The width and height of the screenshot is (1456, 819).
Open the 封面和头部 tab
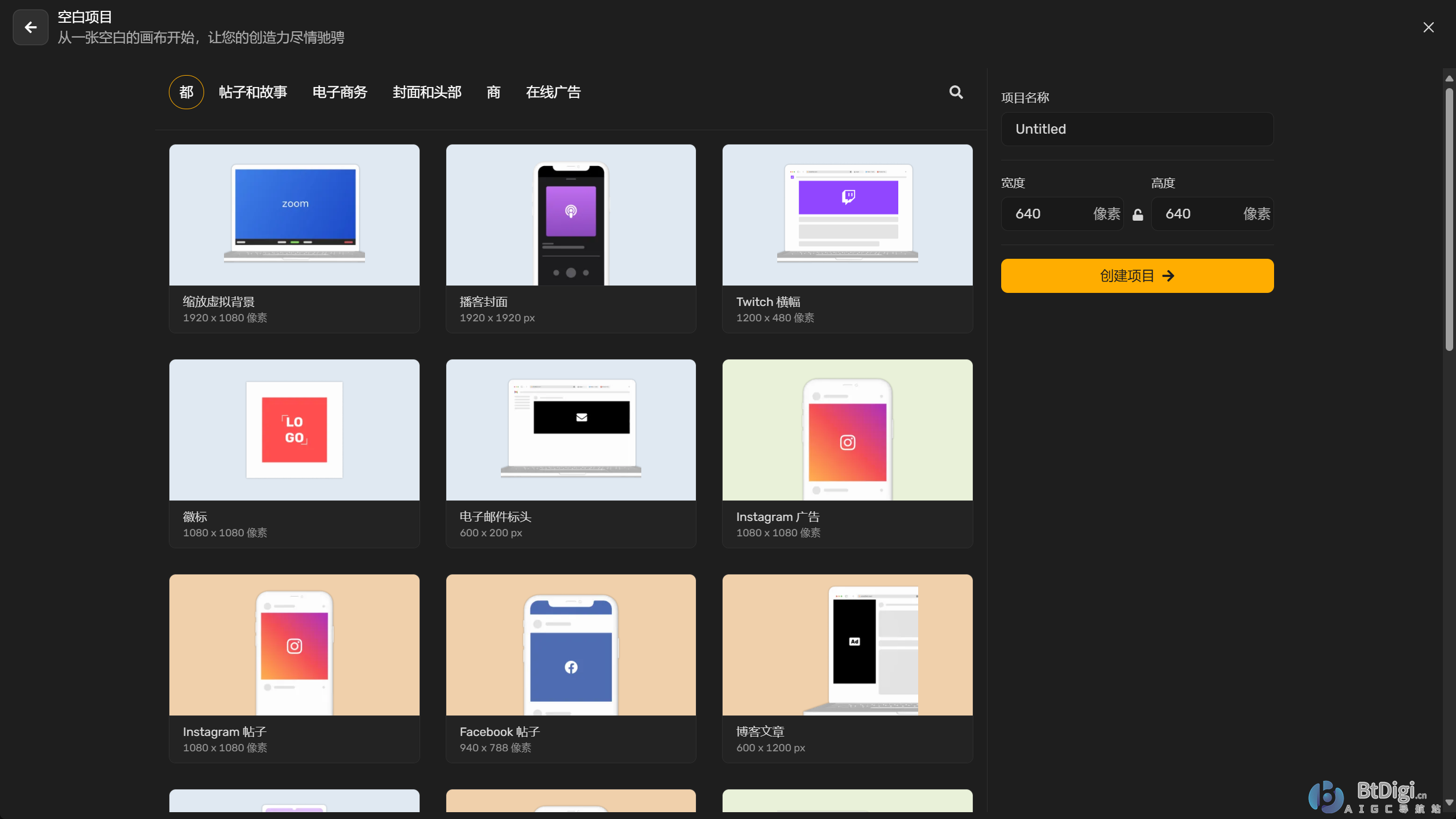pyautogui.click(x=427, y=92)
